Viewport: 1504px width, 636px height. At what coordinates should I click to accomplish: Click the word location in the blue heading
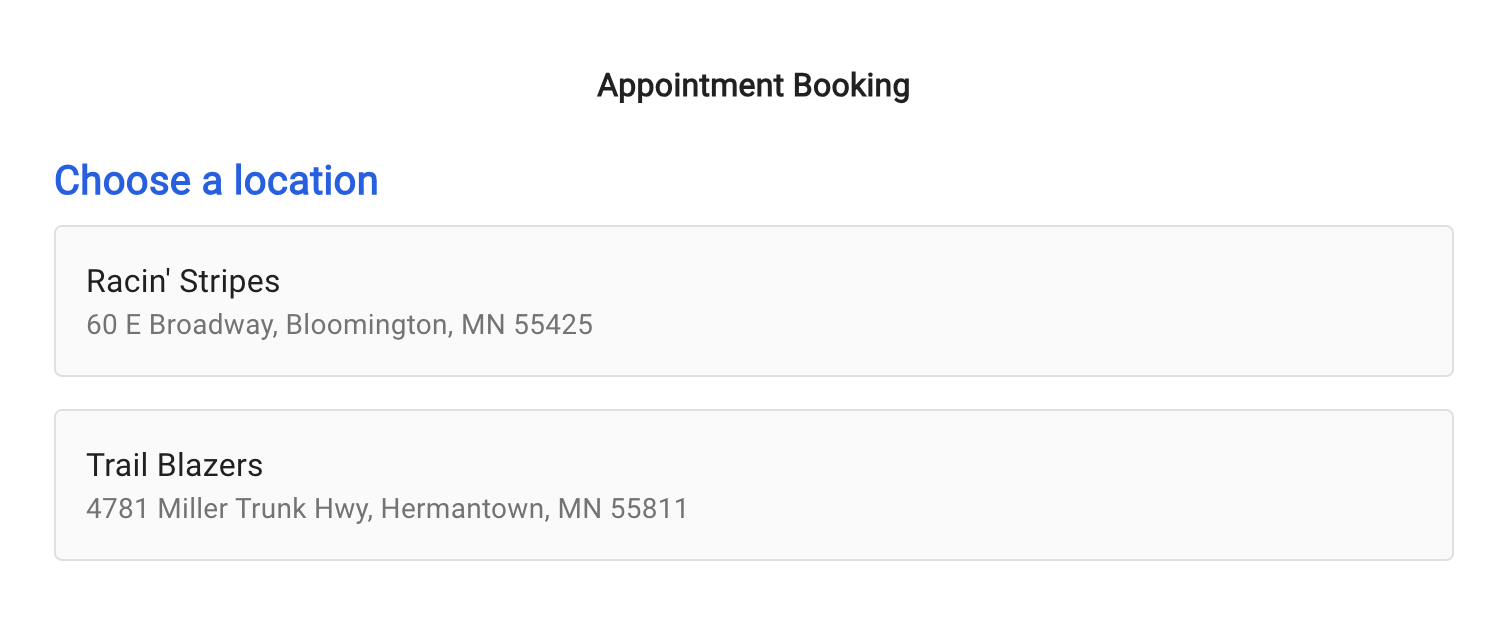click(x=306, y=181)
